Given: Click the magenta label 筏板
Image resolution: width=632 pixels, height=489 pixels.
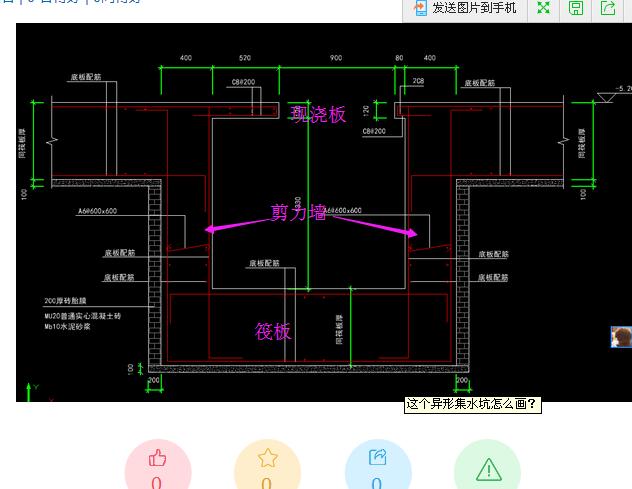Looking at the screenshot, I should point(272,331).
